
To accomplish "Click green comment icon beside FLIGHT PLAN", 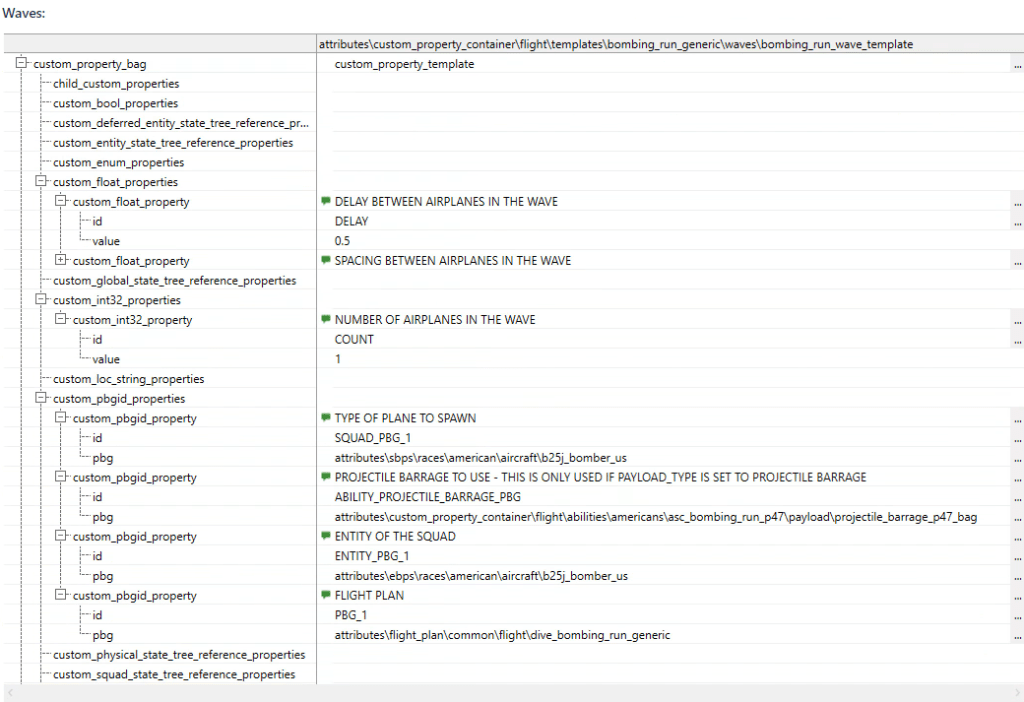I will tap(325, 596).
